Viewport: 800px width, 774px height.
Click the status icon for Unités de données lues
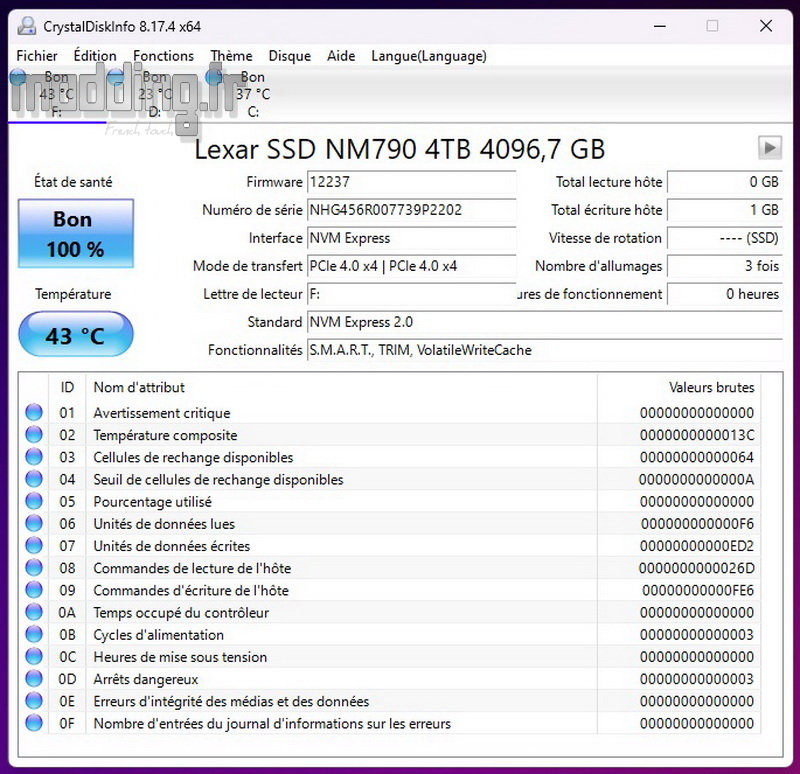pyautogui.click(x=34, y=523)
